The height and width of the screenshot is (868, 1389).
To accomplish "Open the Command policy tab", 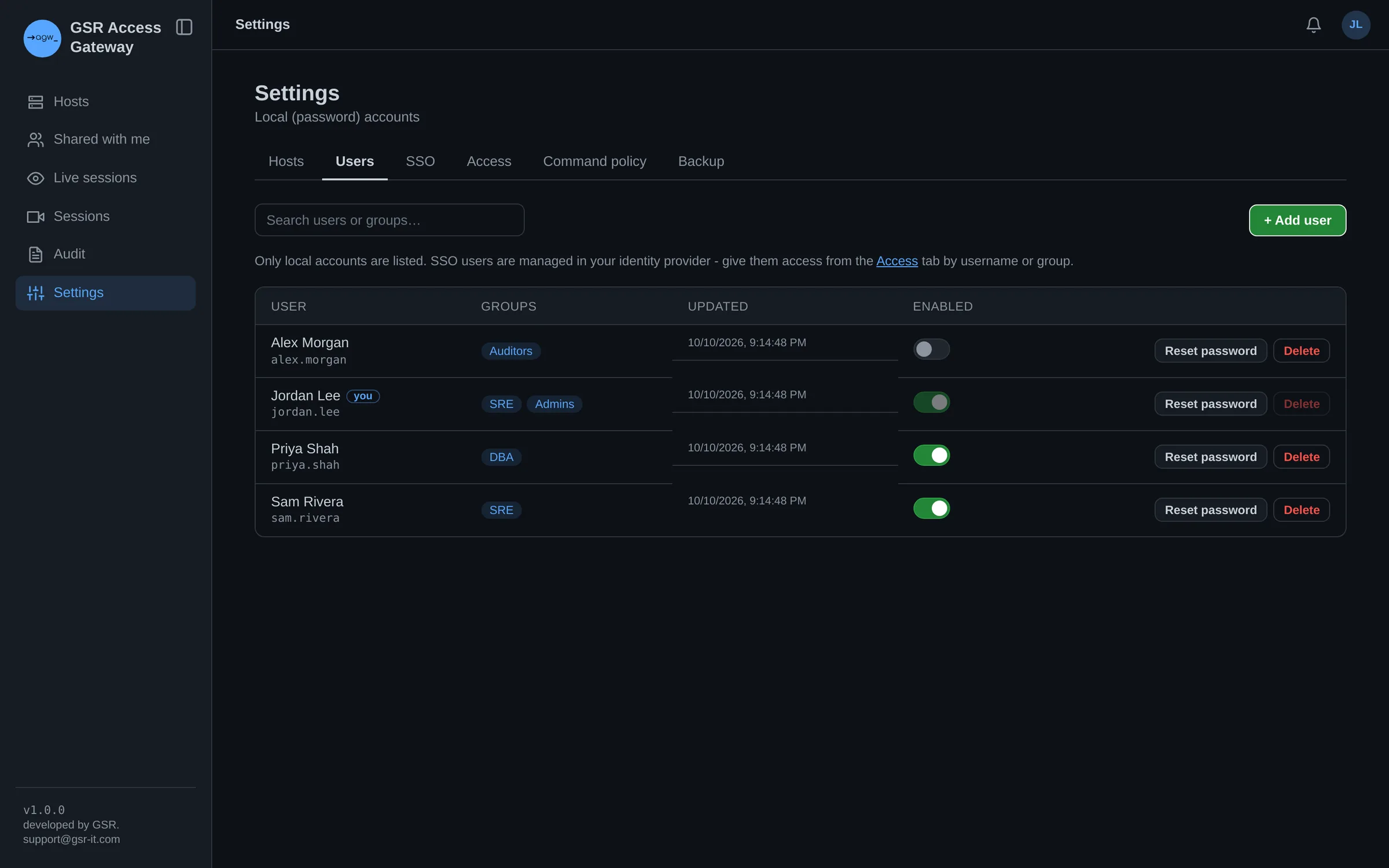I will point(594,161).
